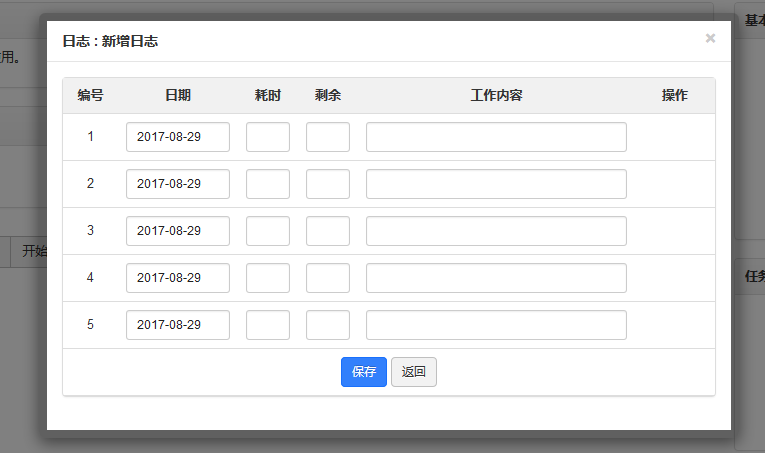
Task: Select the 工作内容 field in row 2
Action: tap(497, 184)
